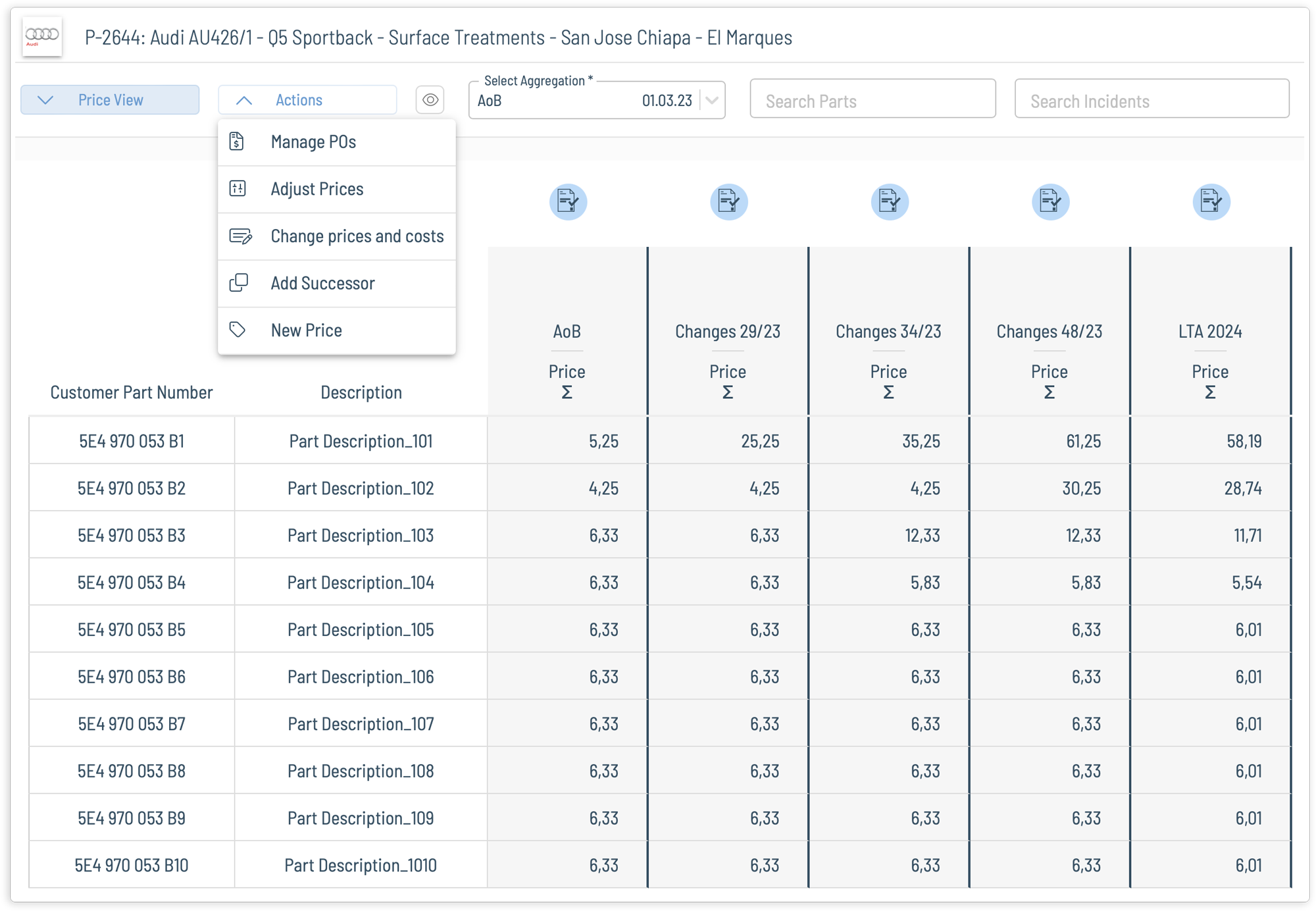Click Part Description_104 cell
Image resolution: width=1316 pixels, height=911 pixels.
361,583
